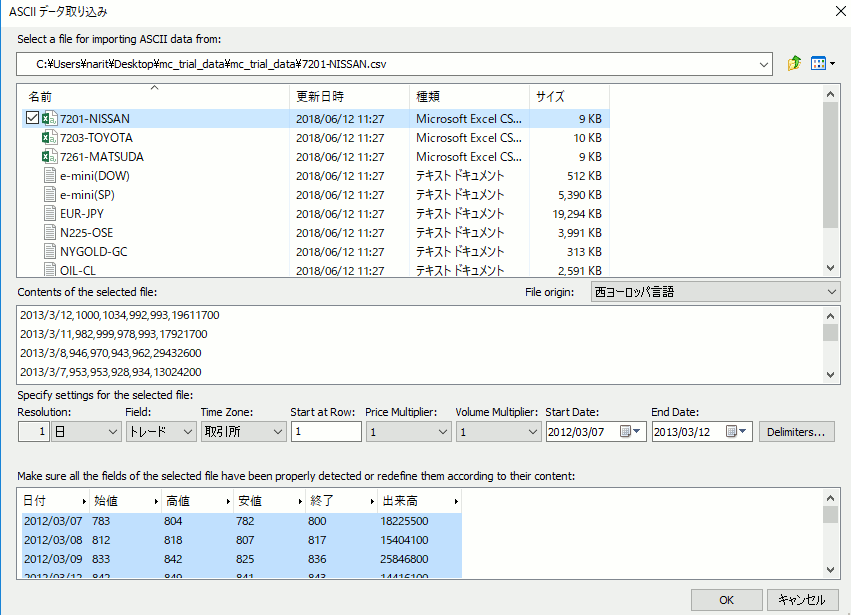Click the EUR-JPY text document icon
The image size is (851, 615).
pyautogui.click(x=49, y=214)
